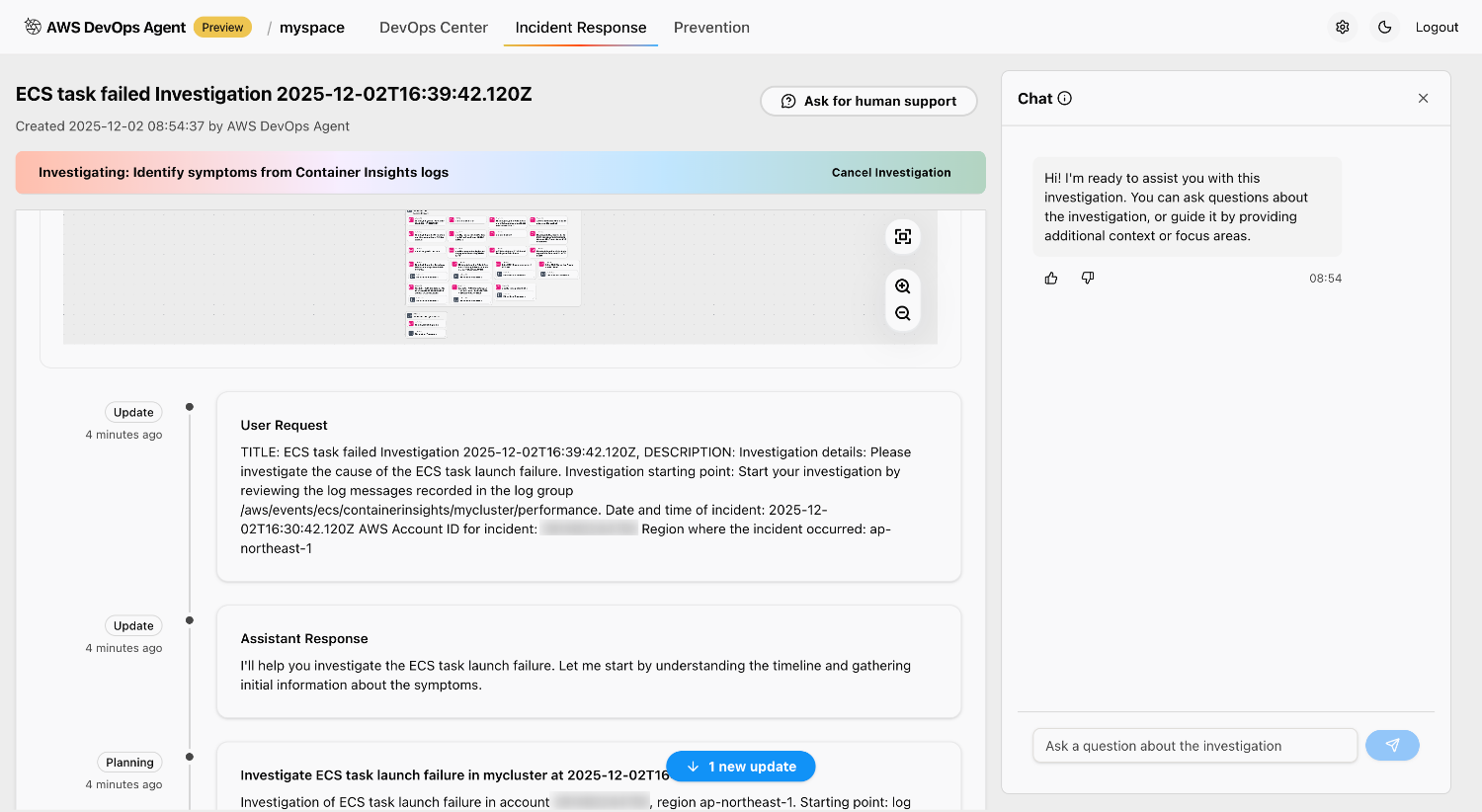Click the AWS DevOps Agent logo icon
Viewport: 1482px width, 812px height.
coord(33,27)
